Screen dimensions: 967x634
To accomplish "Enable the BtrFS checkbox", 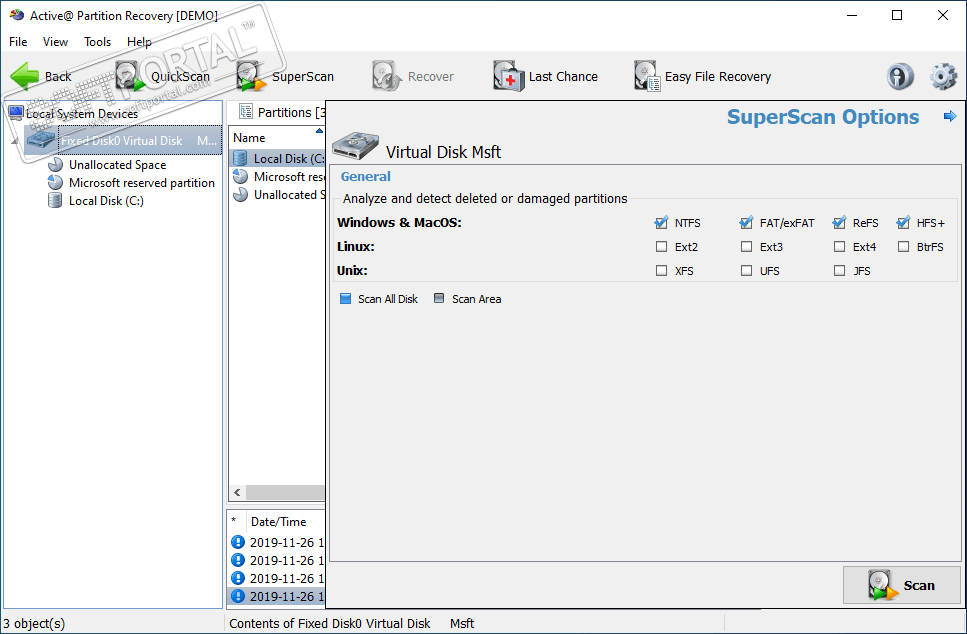I will click(x=903, y=247).
